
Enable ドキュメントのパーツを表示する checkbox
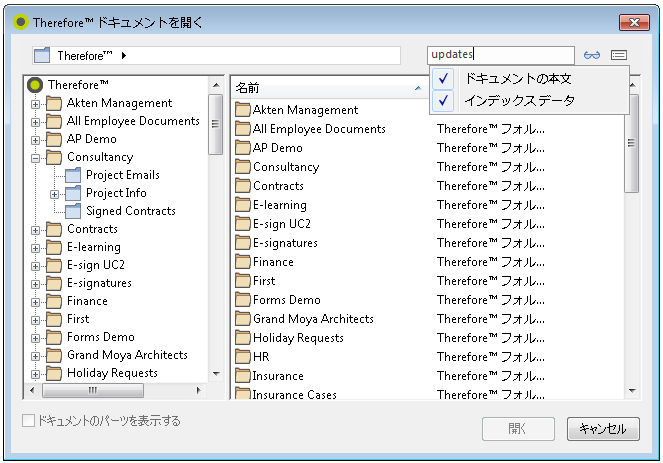pyautogui.click(x=28, y=421)
